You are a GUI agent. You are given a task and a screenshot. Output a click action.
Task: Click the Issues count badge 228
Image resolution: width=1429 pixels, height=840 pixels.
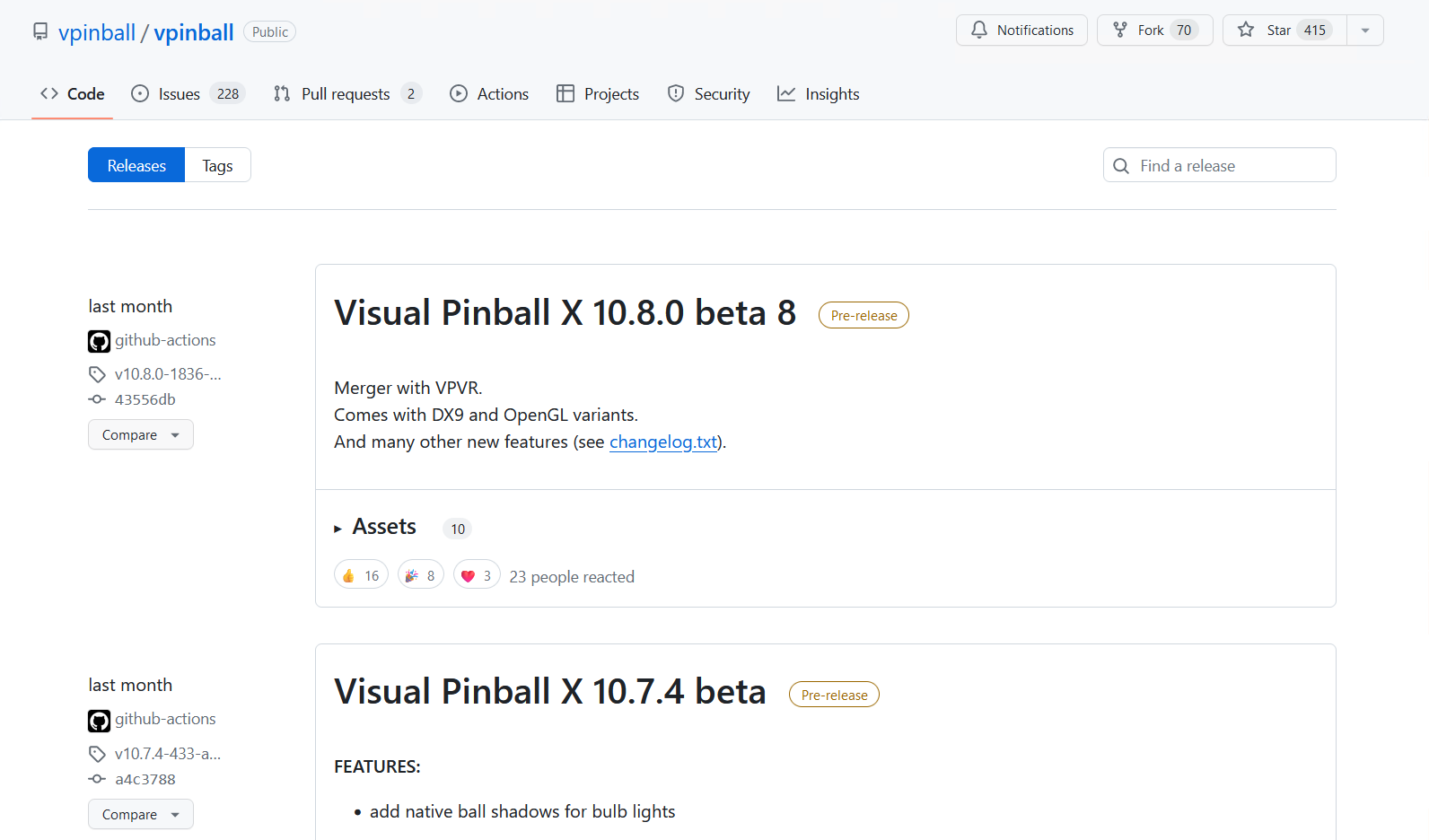(228, 93)
